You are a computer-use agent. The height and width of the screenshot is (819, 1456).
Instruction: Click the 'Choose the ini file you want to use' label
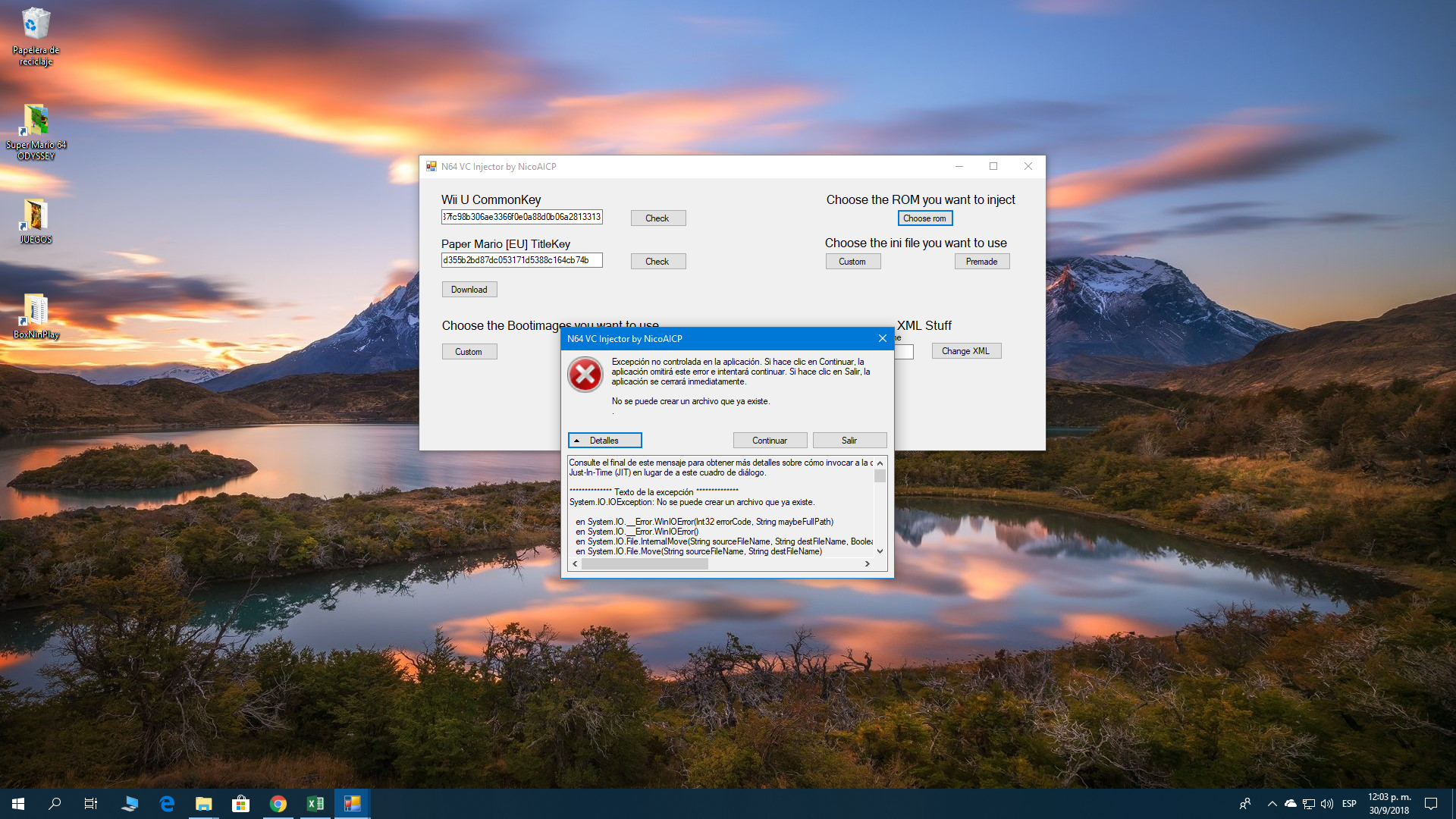[916, 243]
